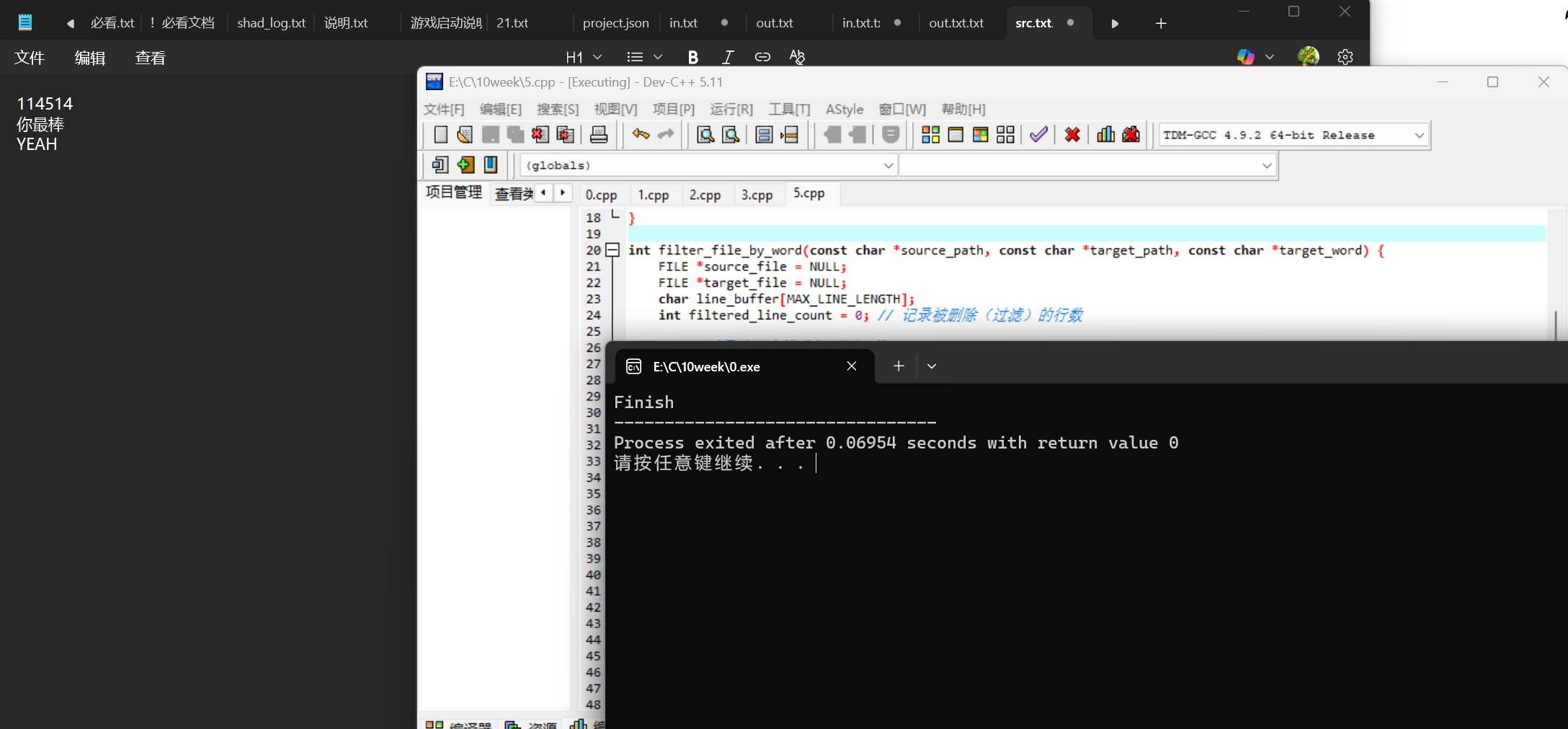This screenshot has width=1568, height=729.
Task: Insert a link in Notepad
Action: [762, 57]
